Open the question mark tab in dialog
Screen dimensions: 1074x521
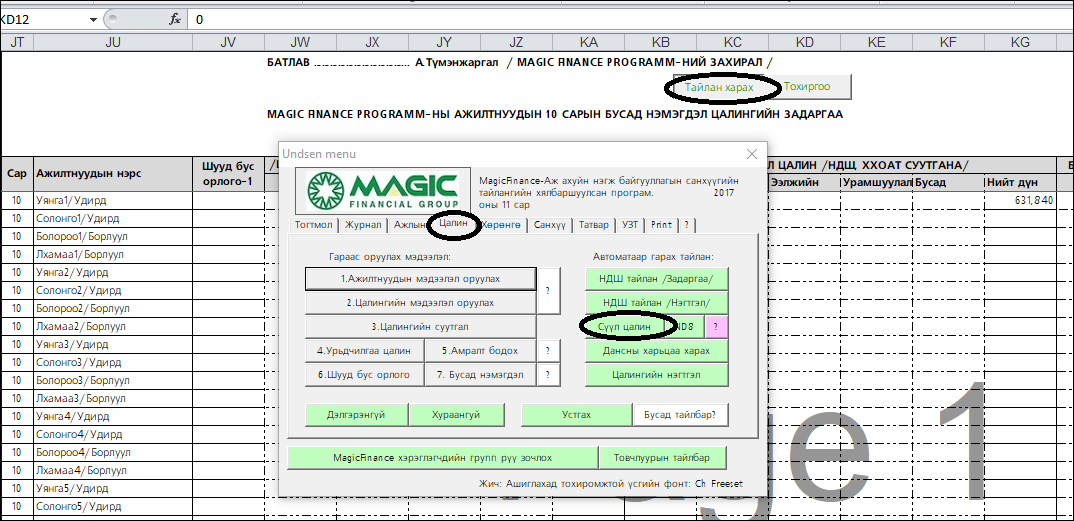point(687,225)
